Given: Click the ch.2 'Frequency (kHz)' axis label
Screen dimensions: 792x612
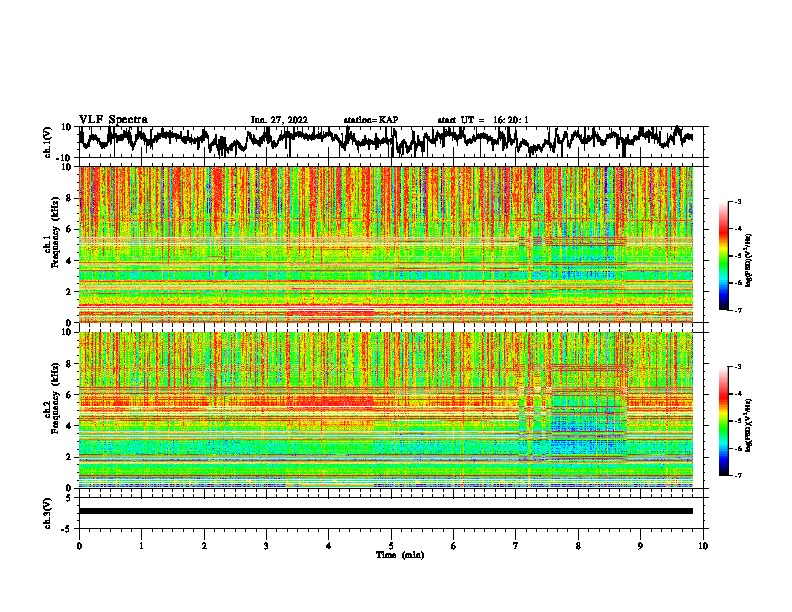Looking at the screenshot, I should pyautogui.click(x=55, y=398).
